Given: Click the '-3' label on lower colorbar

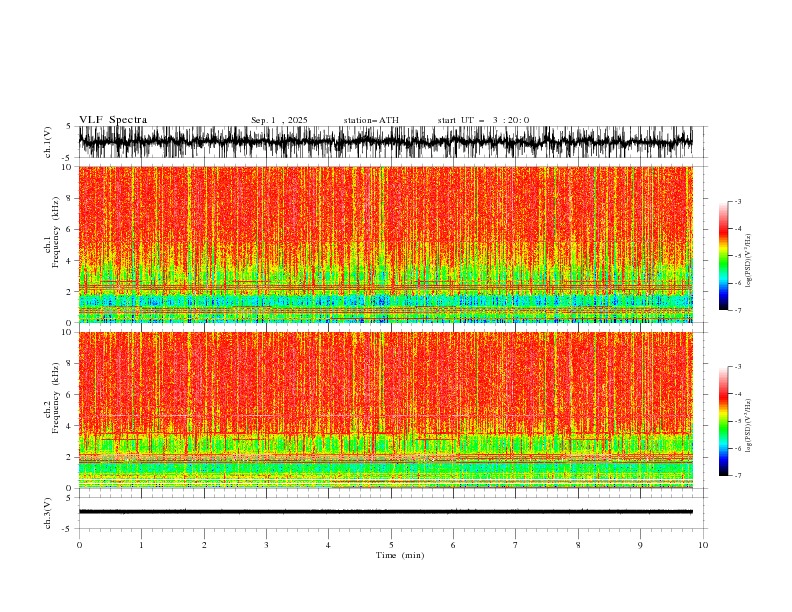Looking at the screenshot, I should [737, 367].
